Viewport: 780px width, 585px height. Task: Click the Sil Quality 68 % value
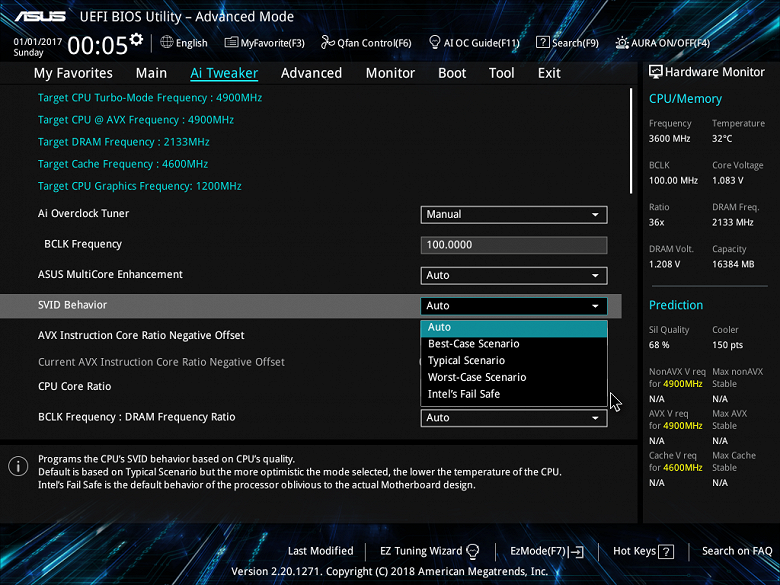tap(659, 345)
